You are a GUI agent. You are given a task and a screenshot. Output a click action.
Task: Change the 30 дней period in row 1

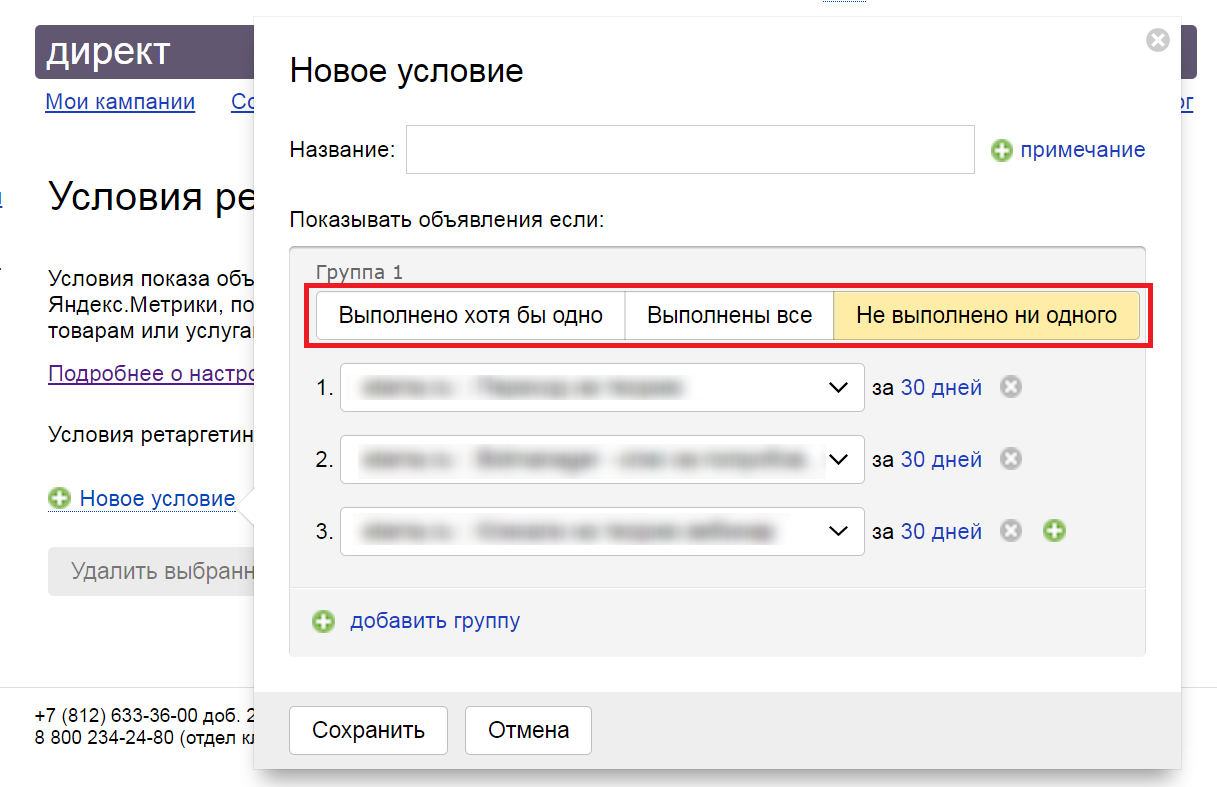click(941, 387)
